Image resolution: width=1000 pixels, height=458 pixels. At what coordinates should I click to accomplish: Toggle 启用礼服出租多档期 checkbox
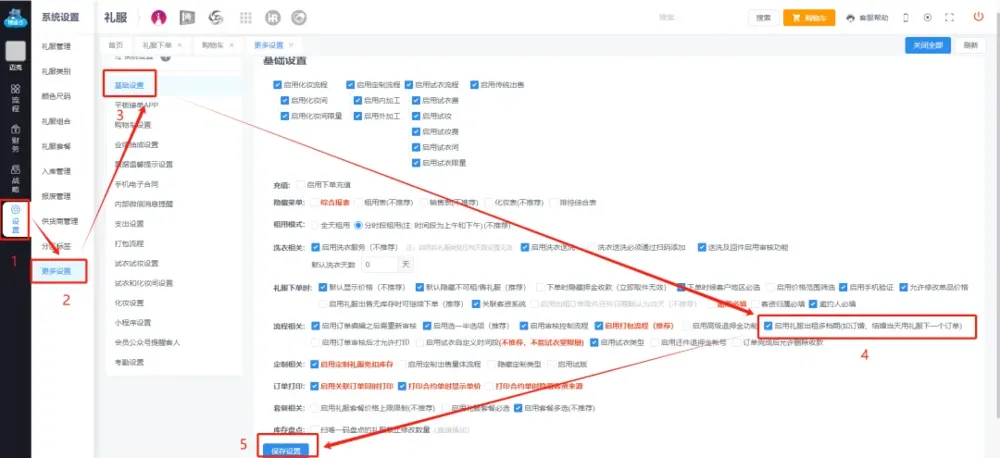click(x=767, y=325)
